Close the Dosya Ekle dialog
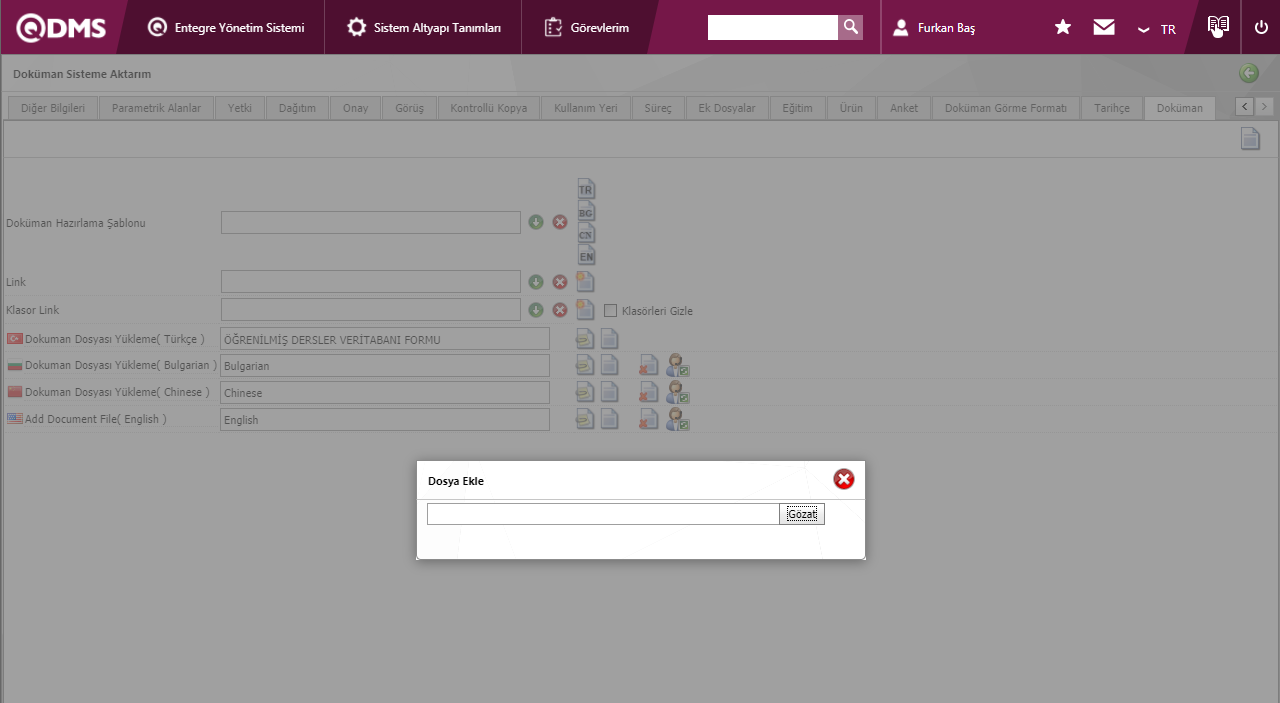This screenshot has height=703, width=1280. 844,480
